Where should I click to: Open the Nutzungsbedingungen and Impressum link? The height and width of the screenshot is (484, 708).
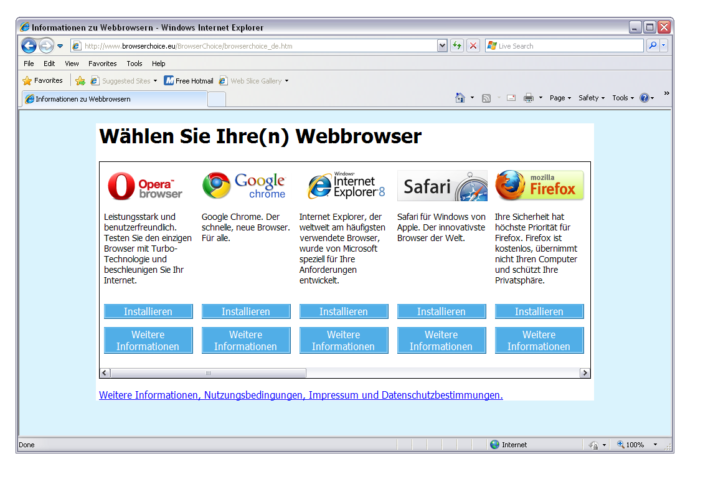point(300,396)
